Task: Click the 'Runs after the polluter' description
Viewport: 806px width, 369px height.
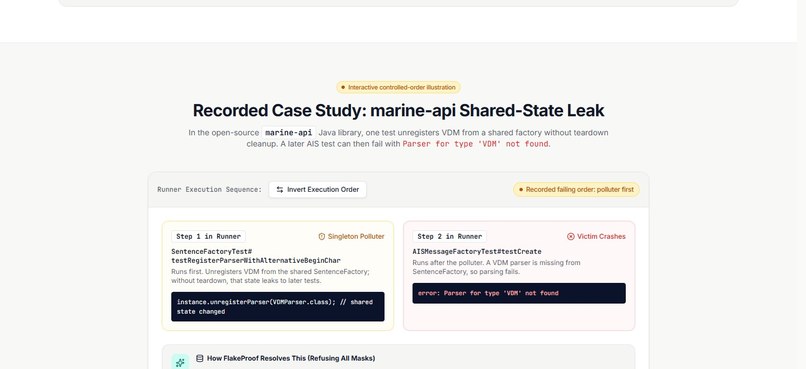Action: tap(497, 267)
